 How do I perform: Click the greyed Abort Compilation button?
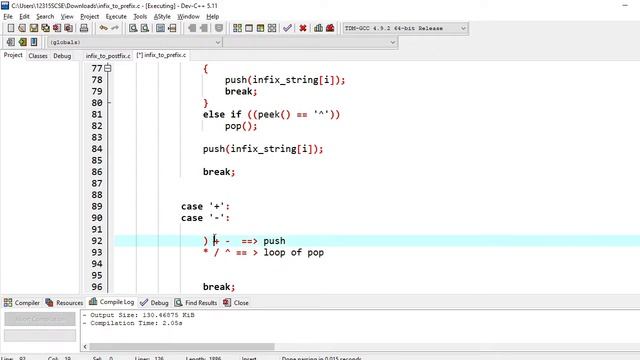point(40,319)
